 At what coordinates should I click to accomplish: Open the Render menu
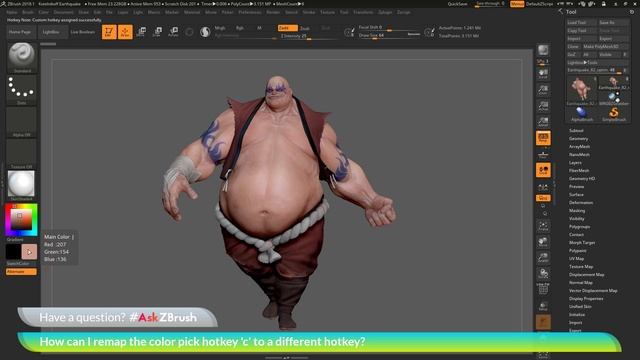tap(273, 12)
